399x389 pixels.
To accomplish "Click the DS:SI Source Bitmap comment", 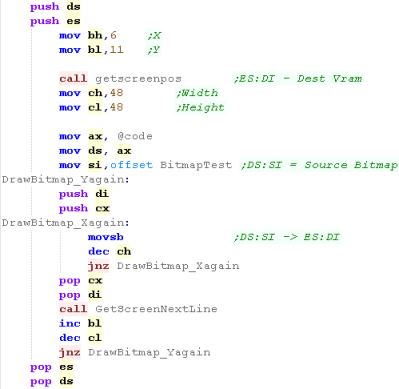I will pyautogui.click(x=319, y=165).
